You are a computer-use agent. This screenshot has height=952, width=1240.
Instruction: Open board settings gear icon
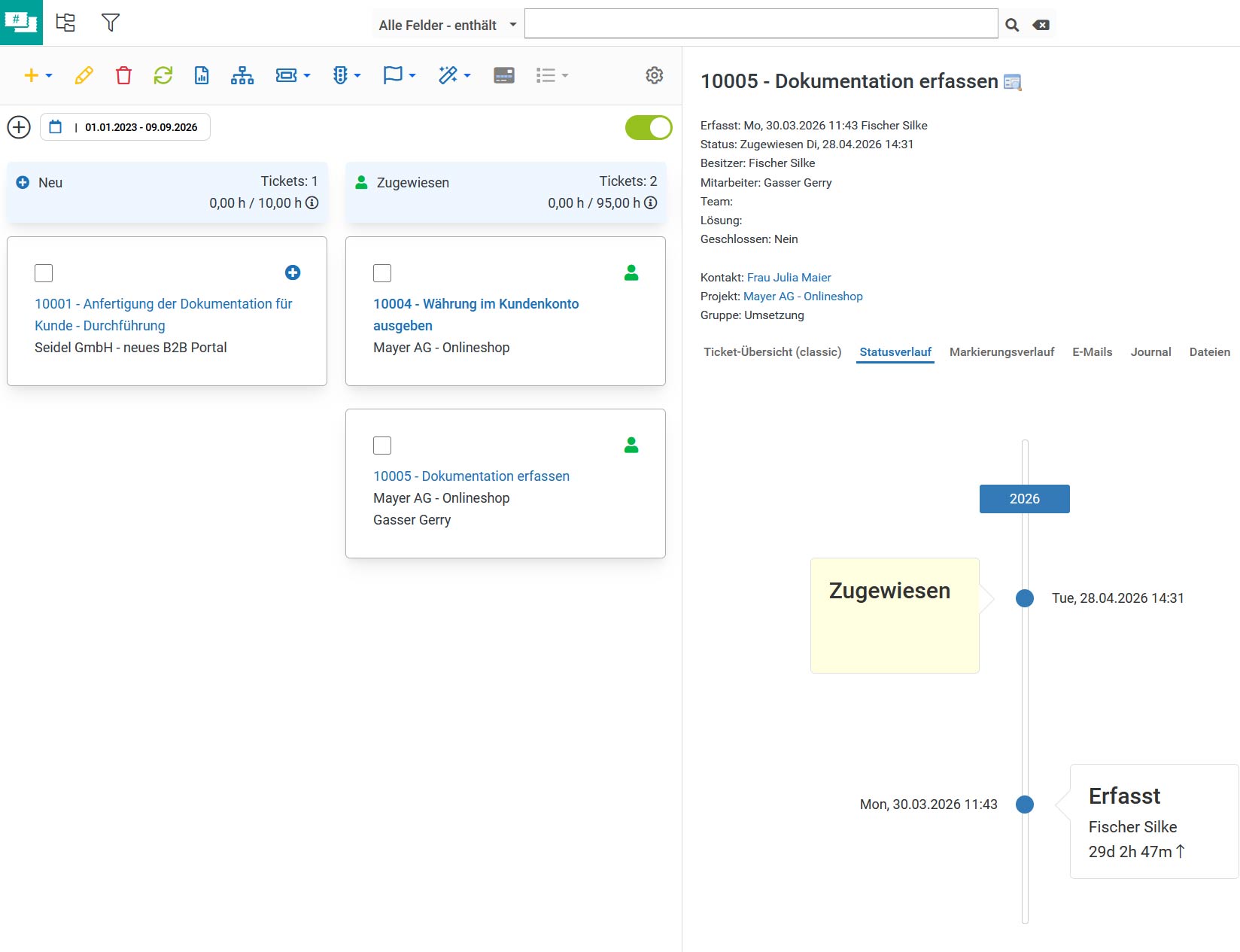[655, 75]
